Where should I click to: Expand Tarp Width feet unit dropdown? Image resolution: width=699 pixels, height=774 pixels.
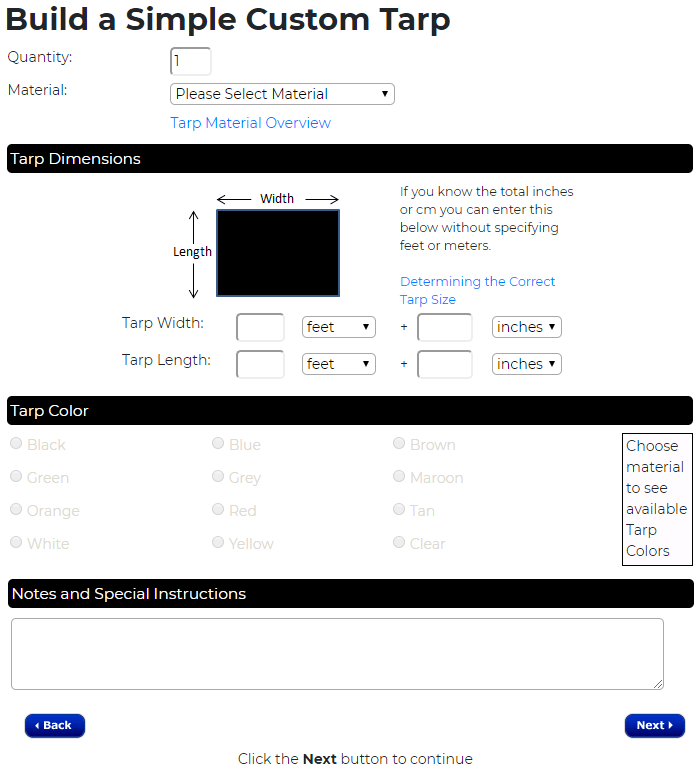(x=338, y=327)
